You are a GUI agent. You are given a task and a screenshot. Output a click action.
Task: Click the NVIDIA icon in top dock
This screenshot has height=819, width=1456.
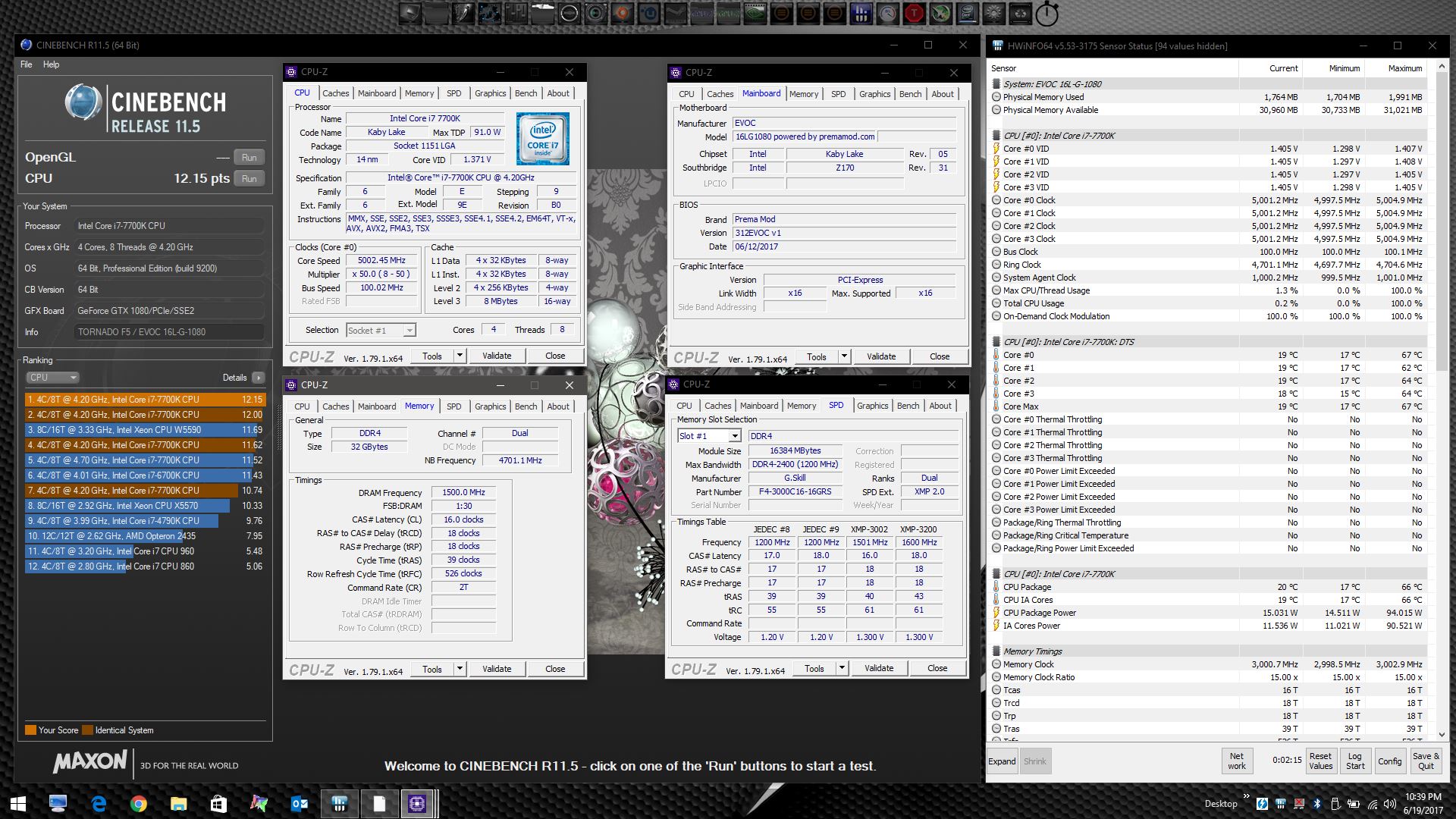point(754,13)
